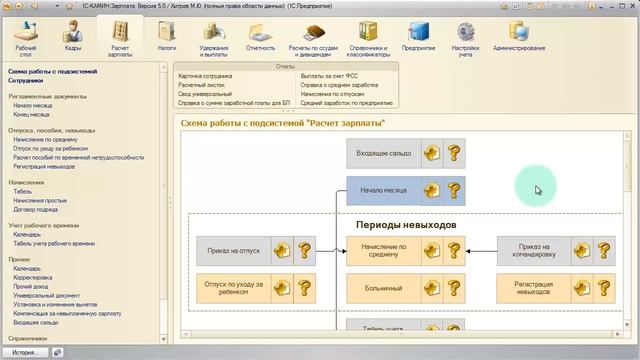The width and height of the screenshot is (640, 360).
Task: Show help for Регистрация невыходов block
Action: (x=604, y=288)
